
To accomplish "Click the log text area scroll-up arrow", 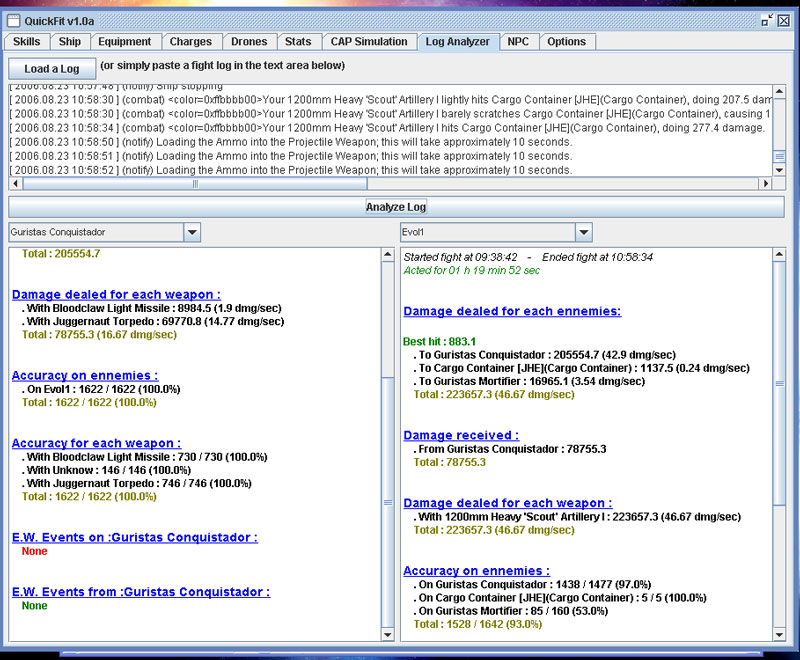I will click(779, 93).
